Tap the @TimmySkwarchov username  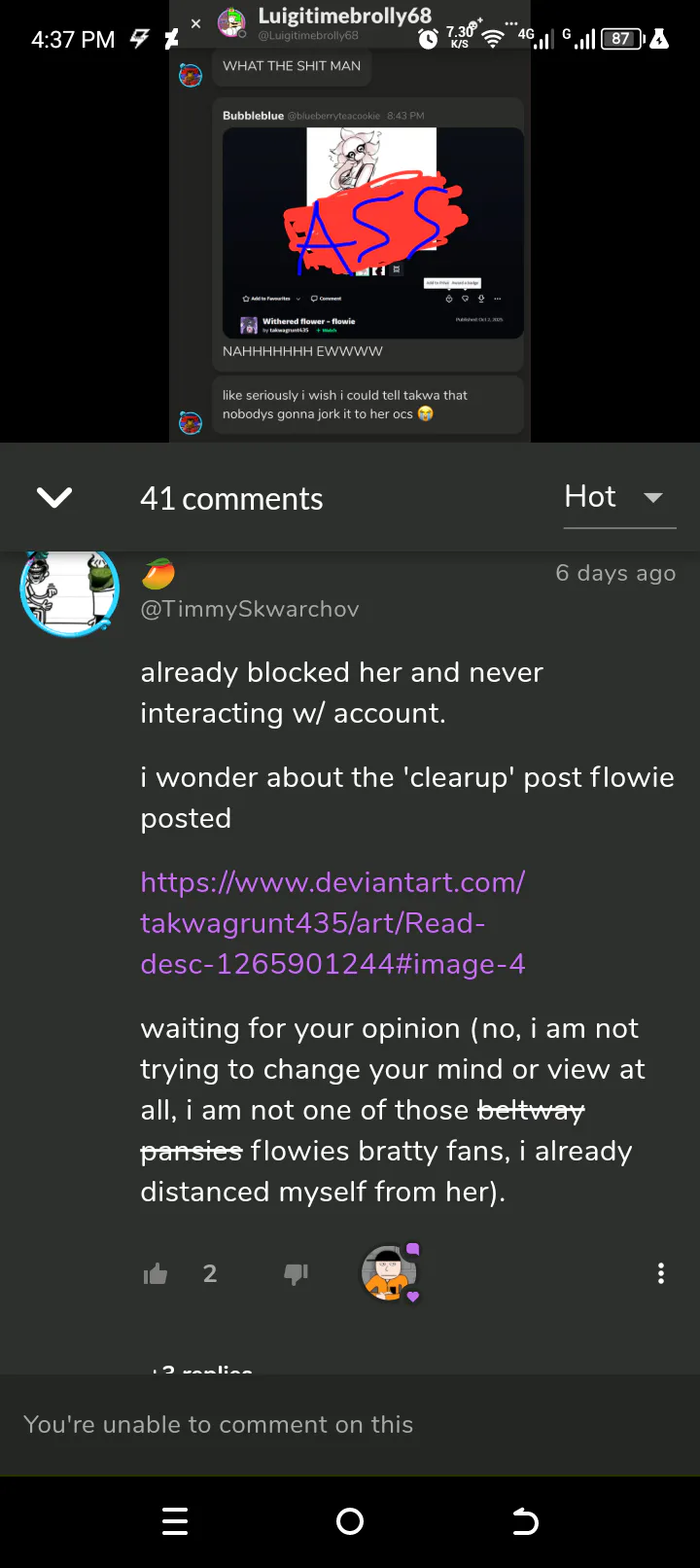[x=250, y=609]
